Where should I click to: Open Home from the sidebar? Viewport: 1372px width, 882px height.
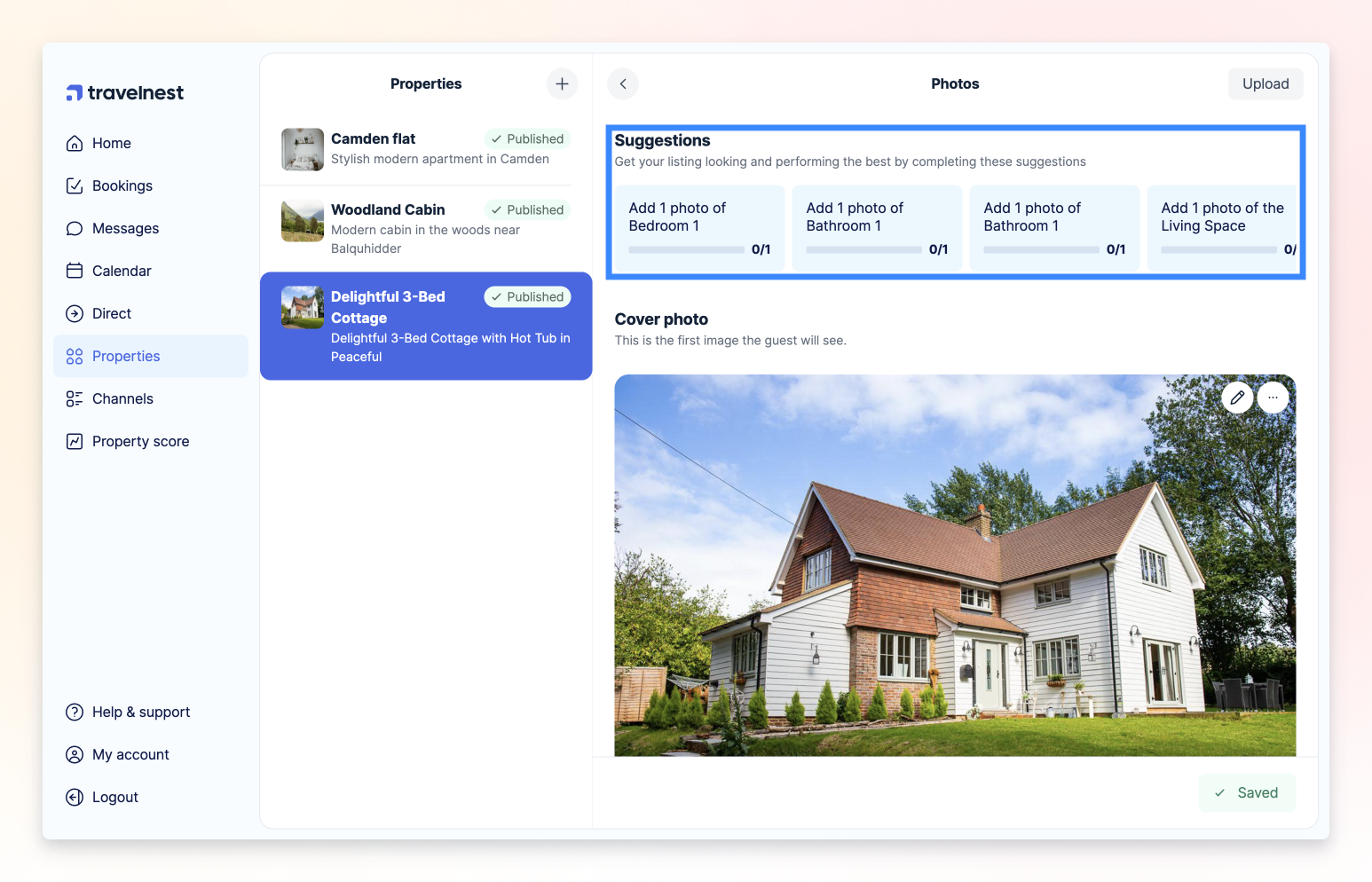(111, 143)
